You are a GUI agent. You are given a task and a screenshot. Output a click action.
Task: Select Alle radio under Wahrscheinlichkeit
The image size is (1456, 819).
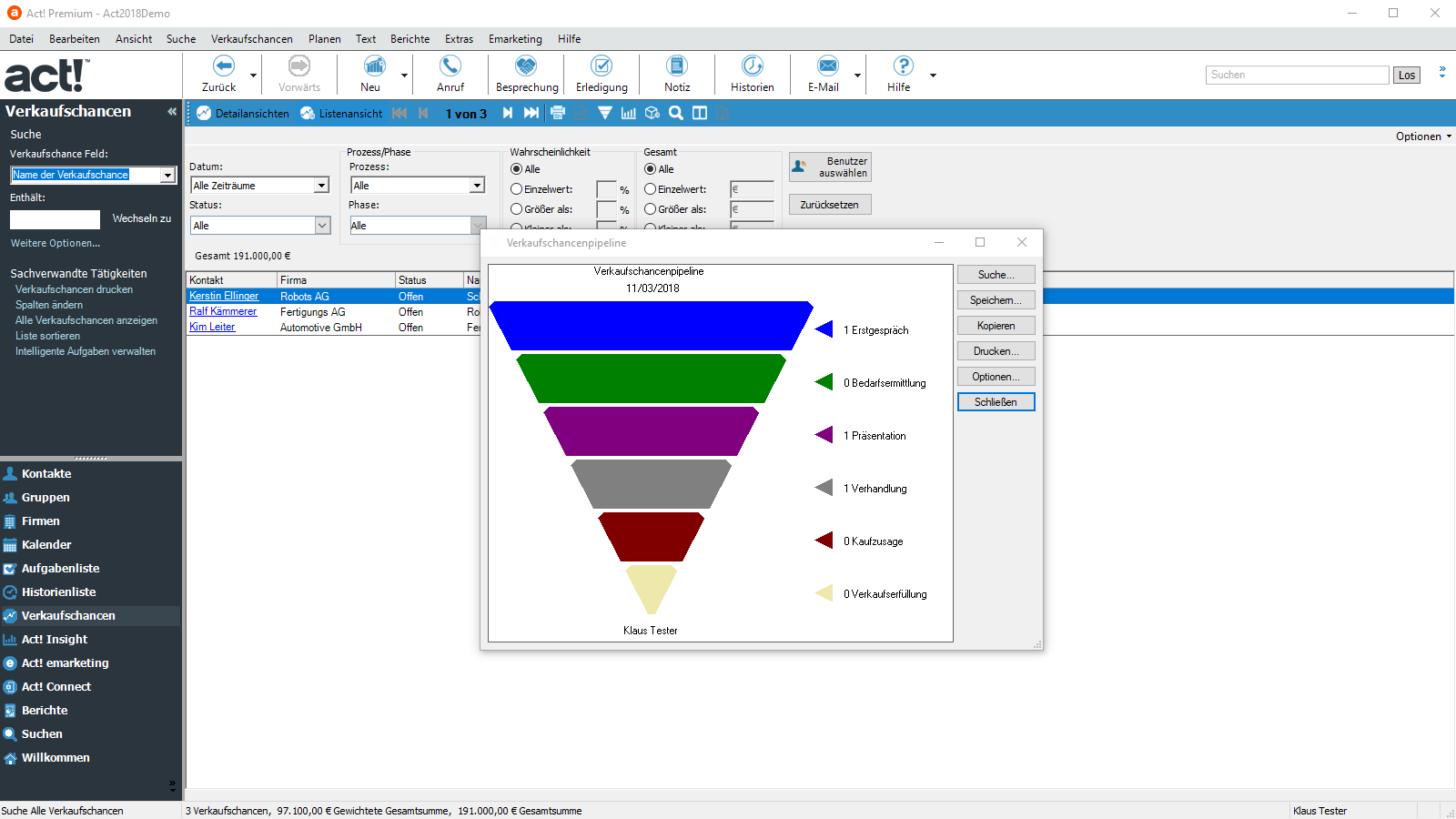coord(517,169)
